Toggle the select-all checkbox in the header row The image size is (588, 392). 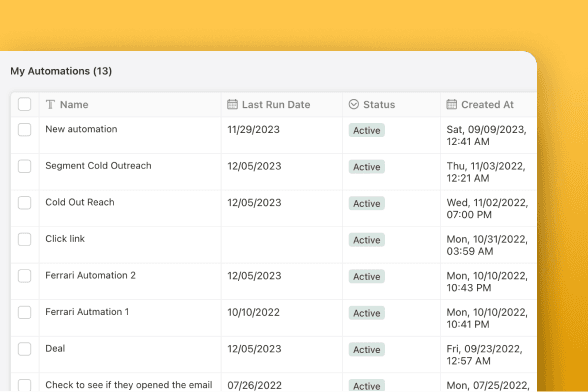pyautogui.click(x=25, y=104)
